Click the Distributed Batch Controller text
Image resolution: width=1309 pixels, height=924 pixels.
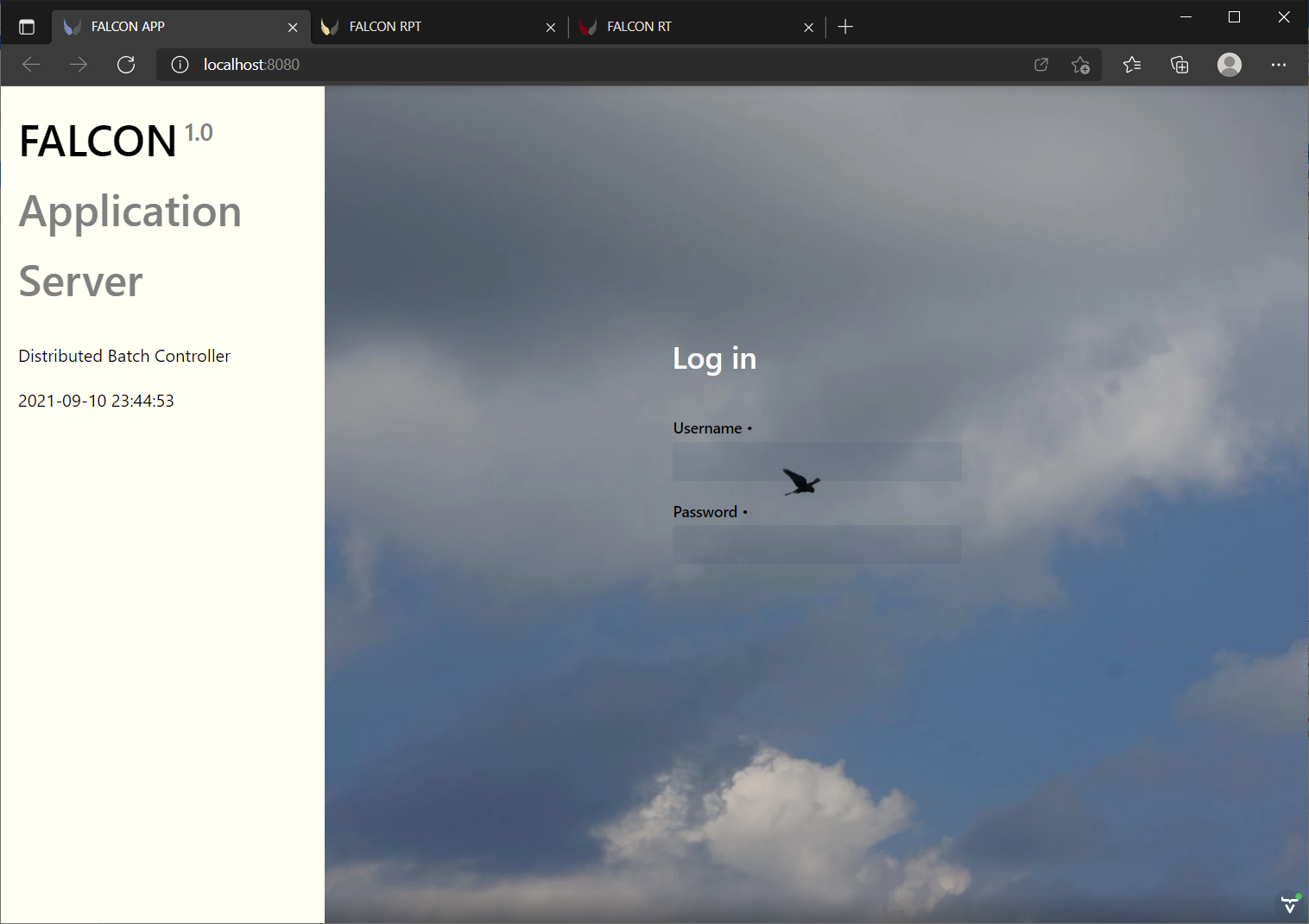click(124, 356)
